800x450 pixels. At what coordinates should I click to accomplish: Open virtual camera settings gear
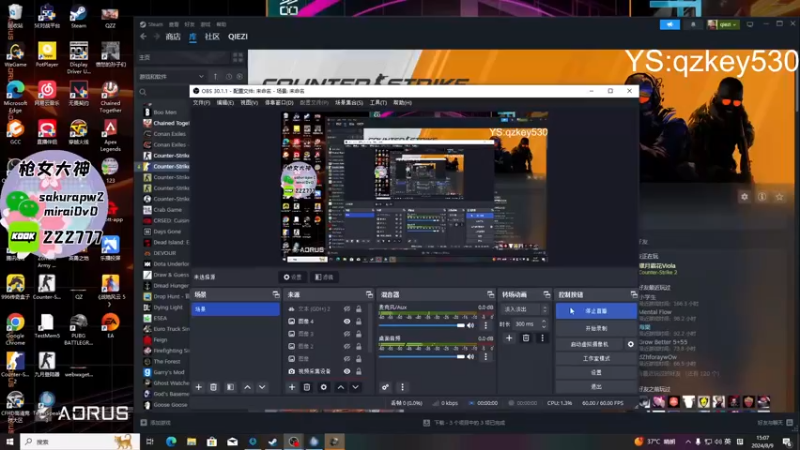pos(631,344)
